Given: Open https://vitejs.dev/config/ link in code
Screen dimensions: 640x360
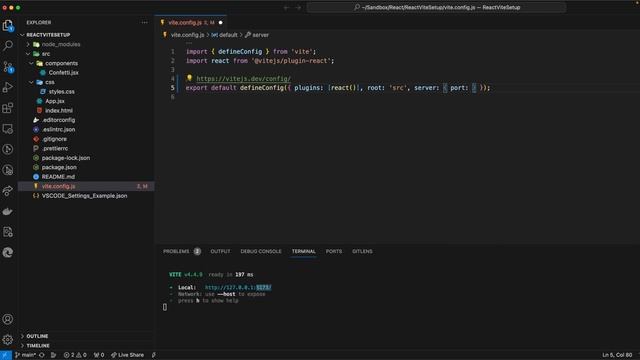Looking at the screenshot, I should point(244,79).
